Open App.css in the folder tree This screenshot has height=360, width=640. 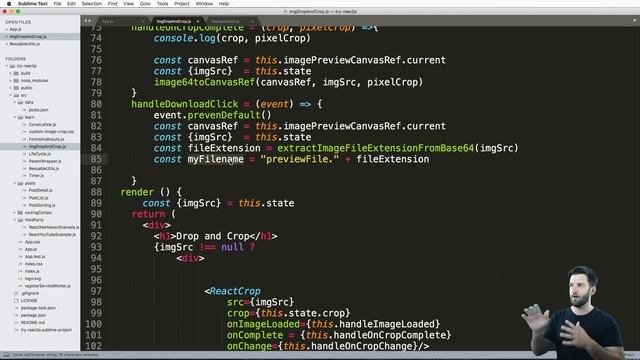click(32, 242)
